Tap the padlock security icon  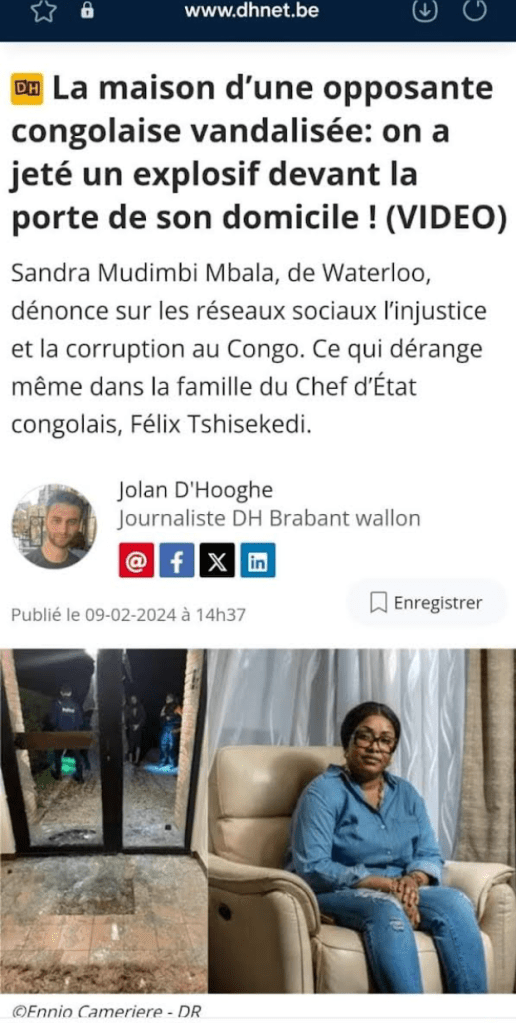(x=87, y=11)
